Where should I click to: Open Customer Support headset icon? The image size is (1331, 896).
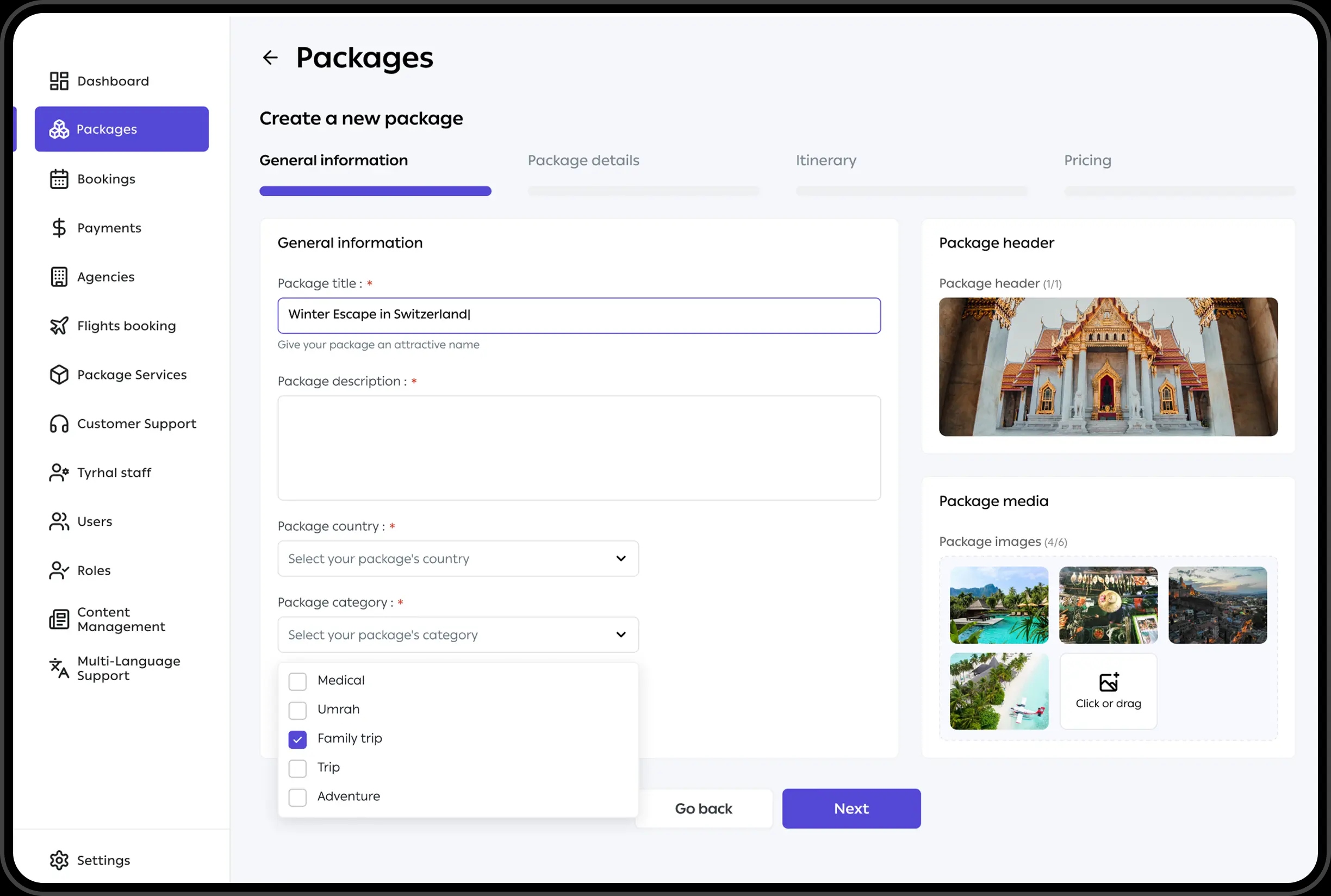click(59, 424)
